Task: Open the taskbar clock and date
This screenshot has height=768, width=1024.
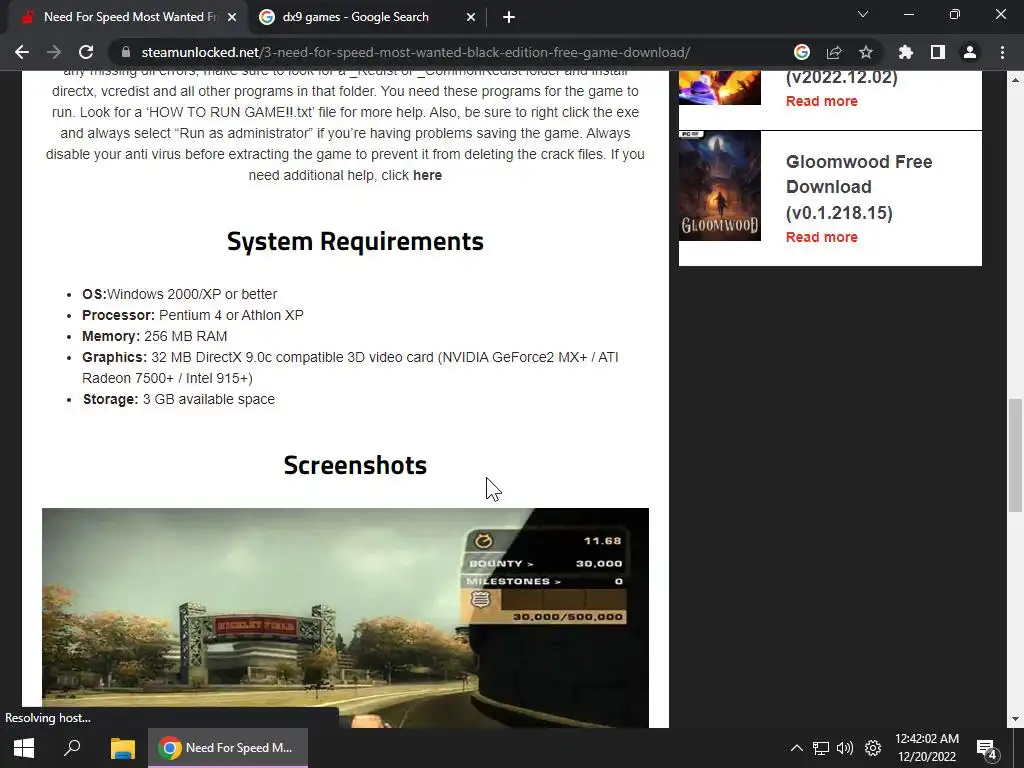Action: pos(927,748)
